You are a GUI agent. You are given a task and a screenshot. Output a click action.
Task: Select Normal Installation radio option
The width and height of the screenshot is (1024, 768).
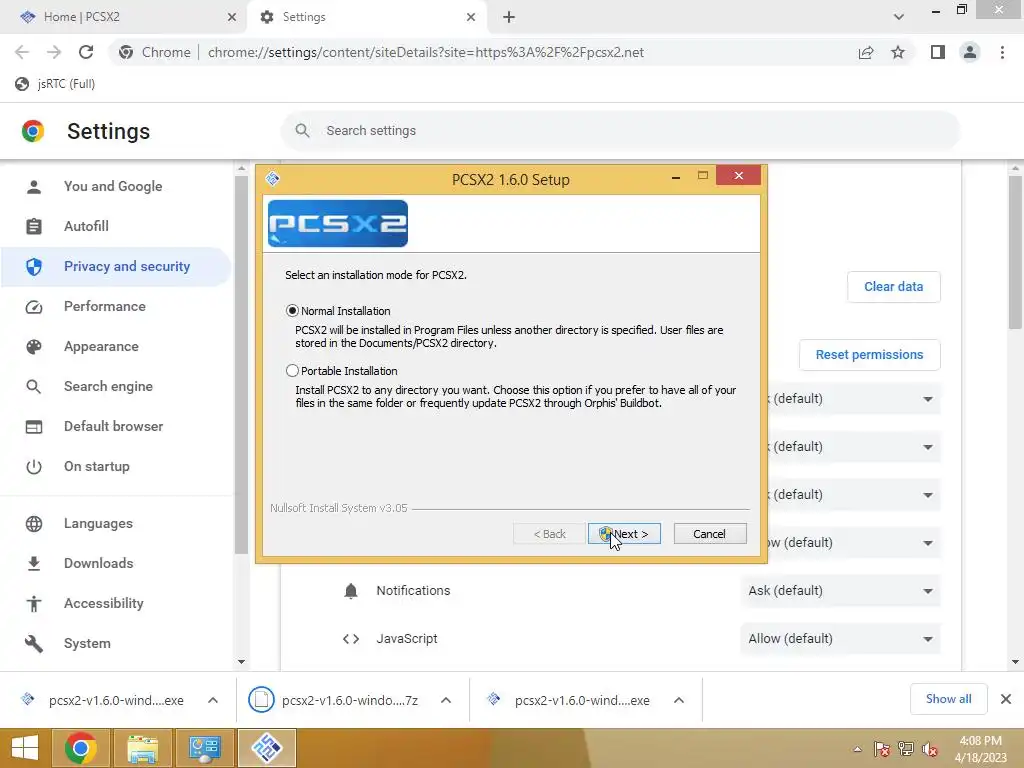292,311
